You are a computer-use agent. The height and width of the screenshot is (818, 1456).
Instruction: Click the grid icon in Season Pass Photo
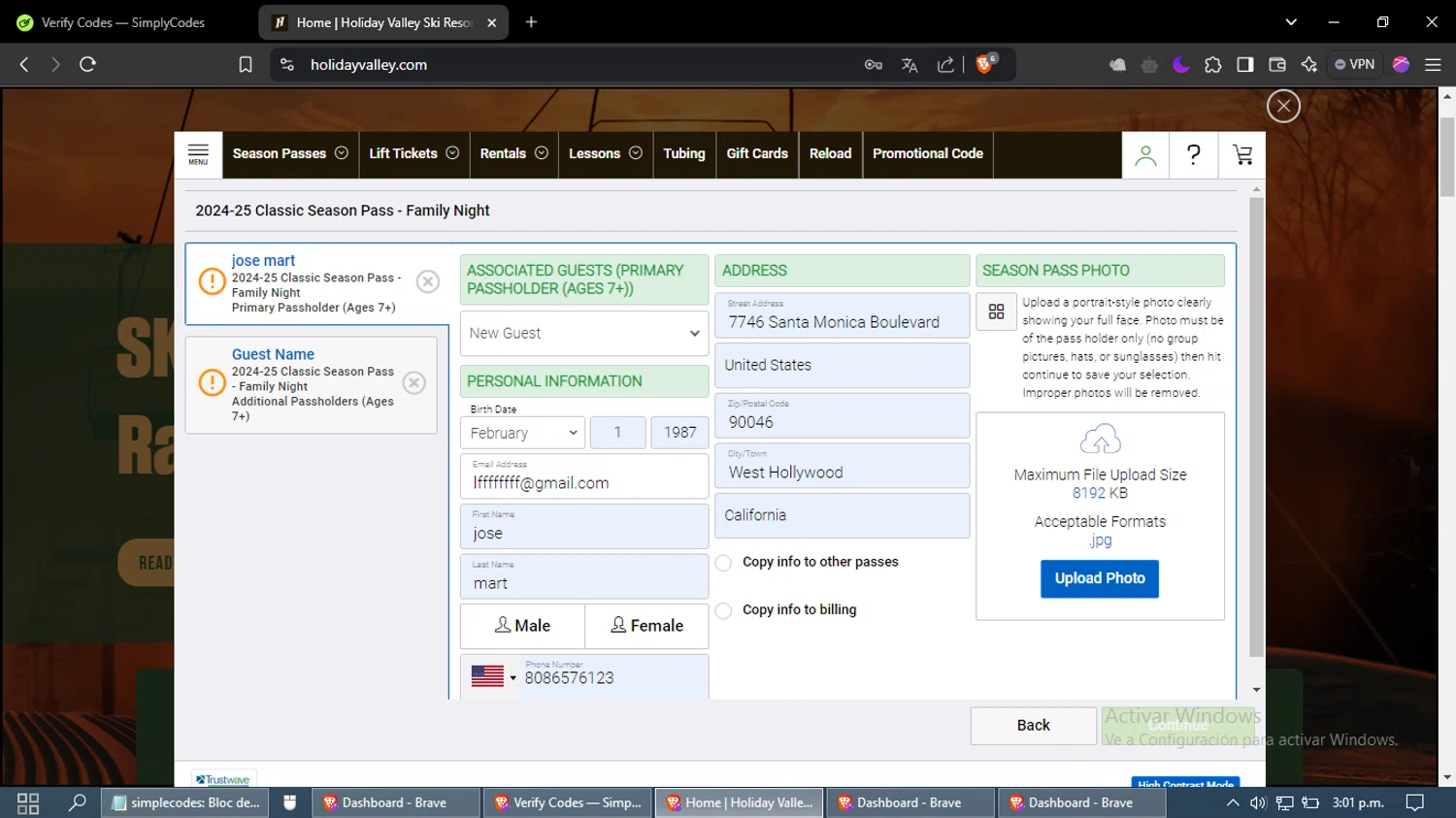click(996, 311)
